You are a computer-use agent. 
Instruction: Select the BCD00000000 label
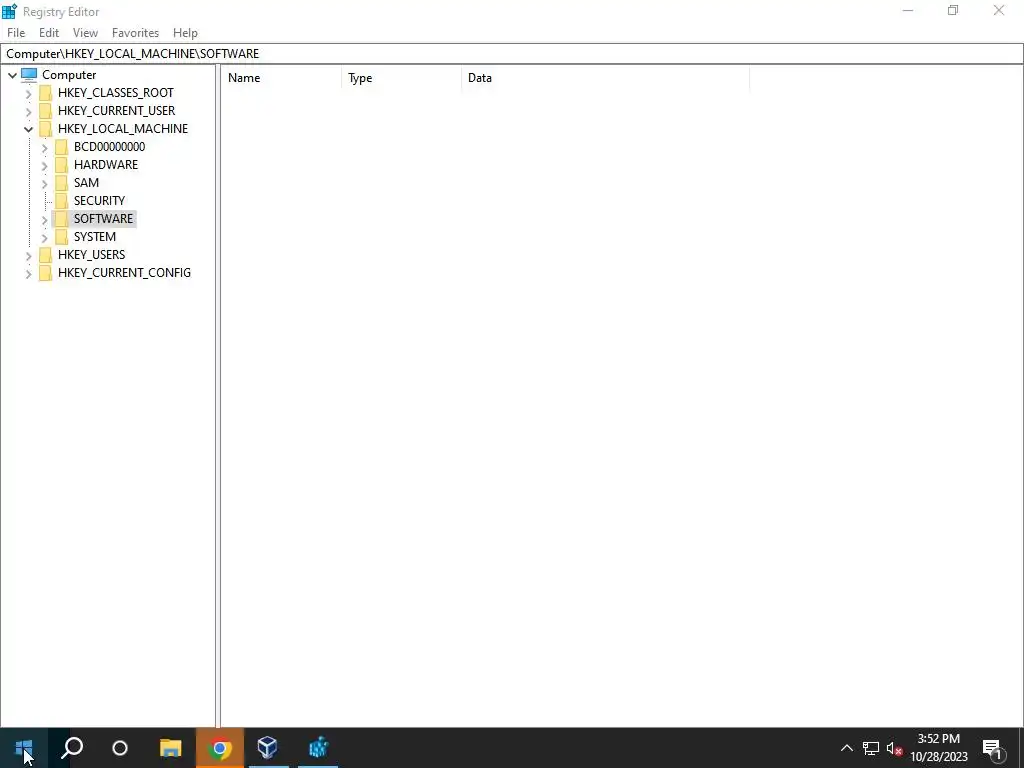coord(109,146)
